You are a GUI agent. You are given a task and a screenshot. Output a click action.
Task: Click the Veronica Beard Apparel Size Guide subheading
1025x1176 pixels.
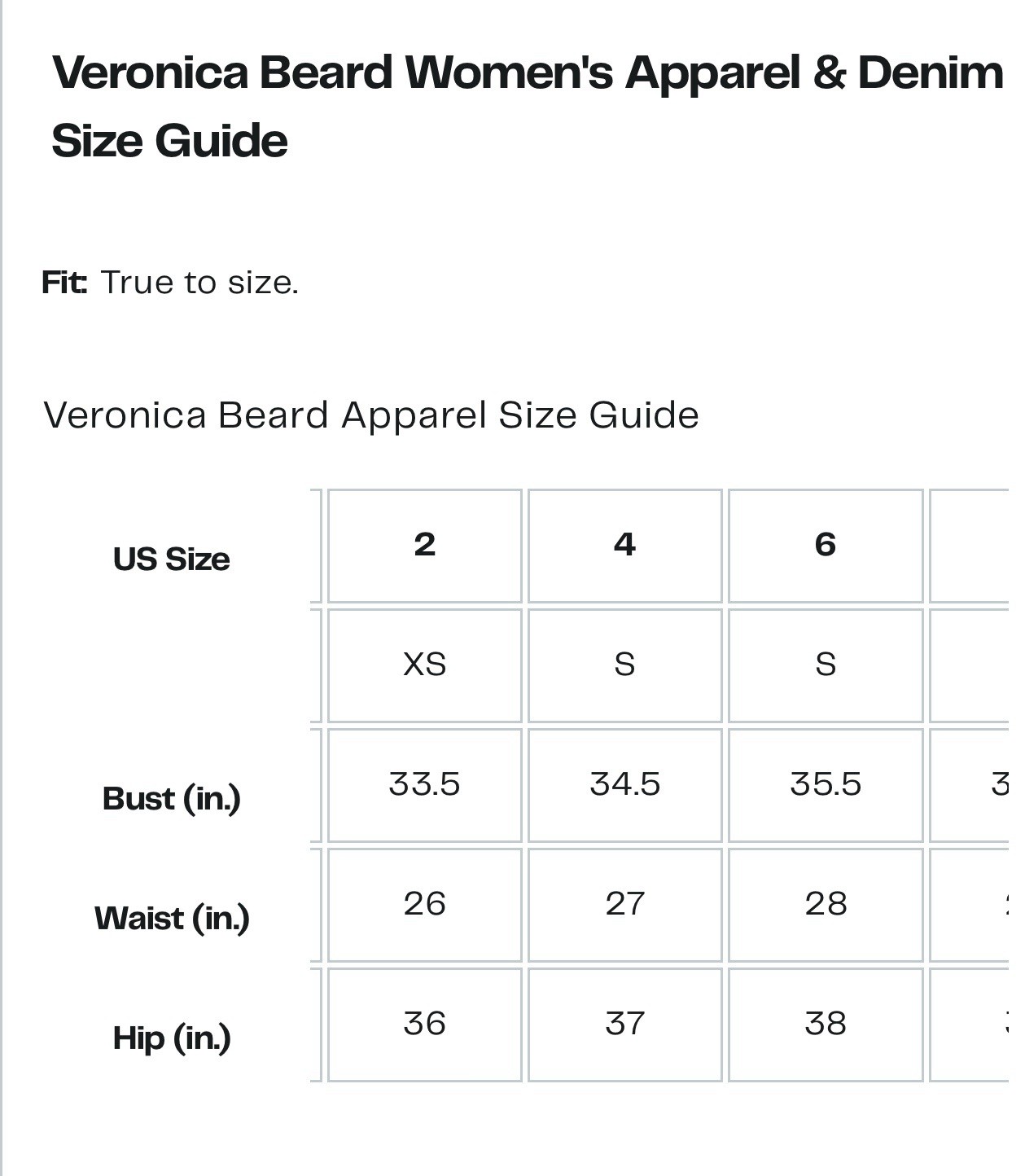pyautogui.click(x=370, y=415)
